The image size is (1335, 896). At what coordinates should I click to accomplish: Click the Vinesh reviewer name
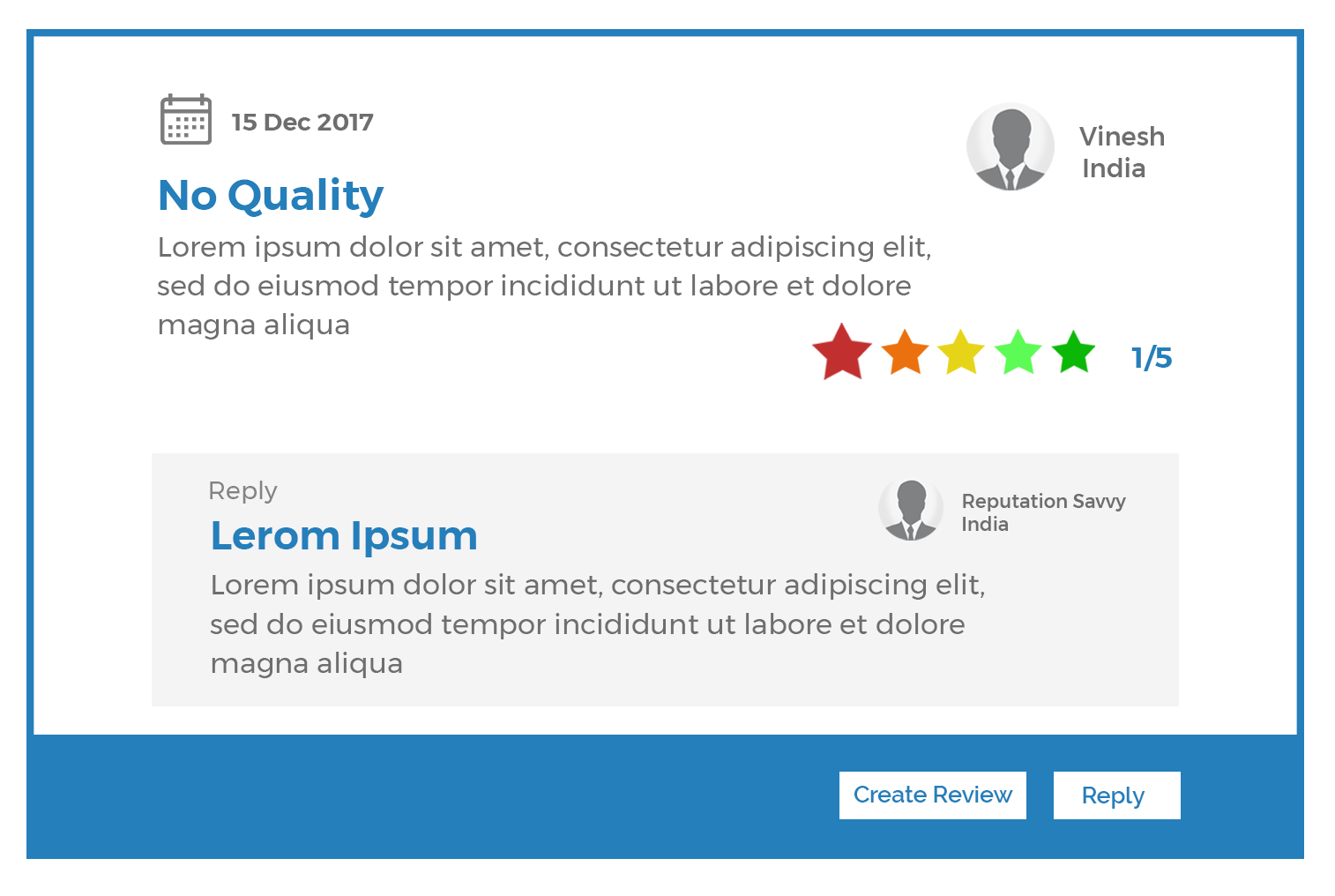click(1122, 137)
